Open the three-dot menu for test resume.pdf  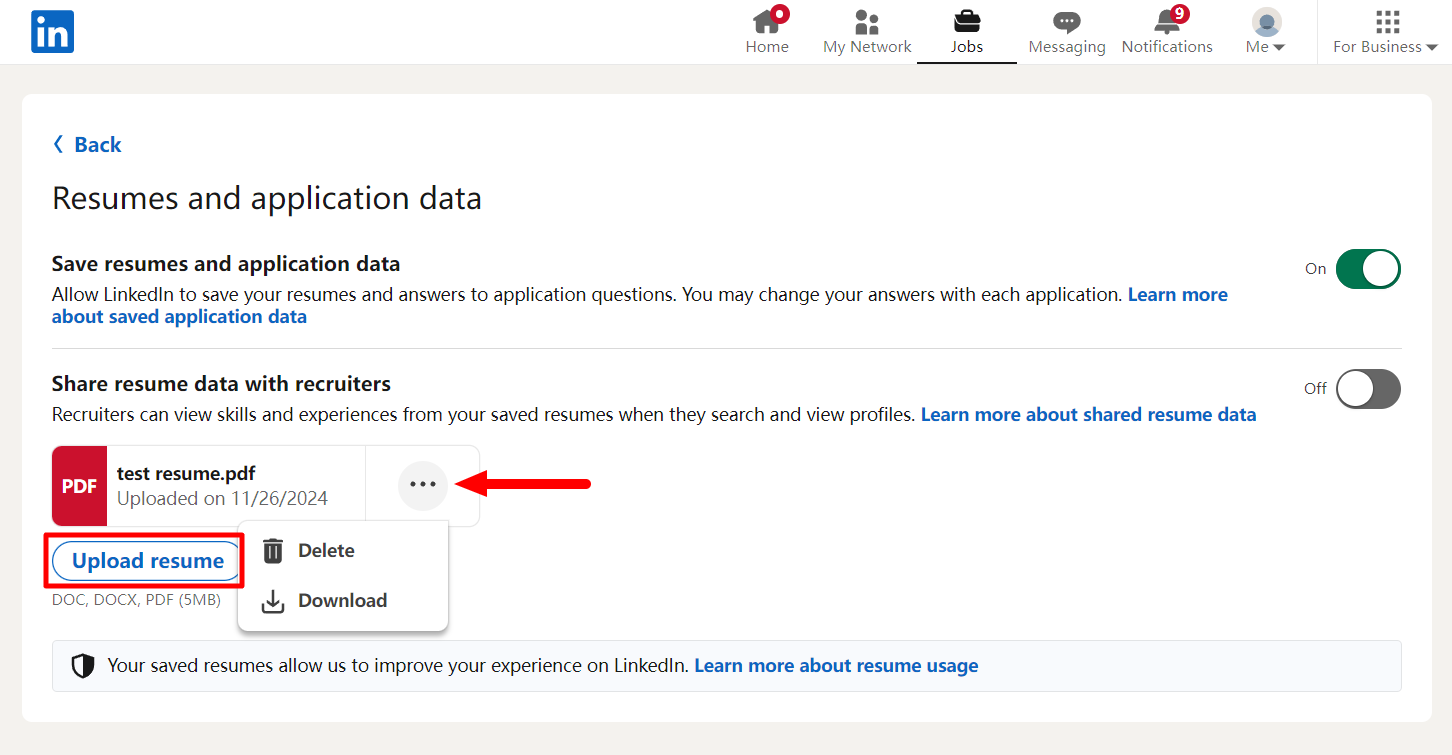(x=423, y=484)
